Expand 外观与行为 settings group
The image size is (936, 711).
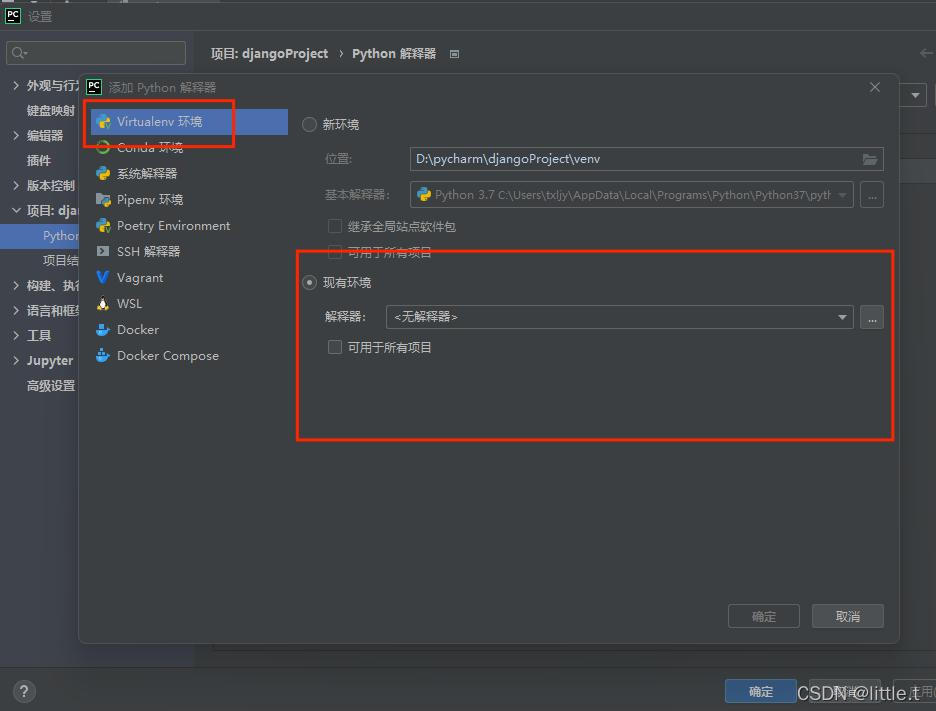coord(16,86)
